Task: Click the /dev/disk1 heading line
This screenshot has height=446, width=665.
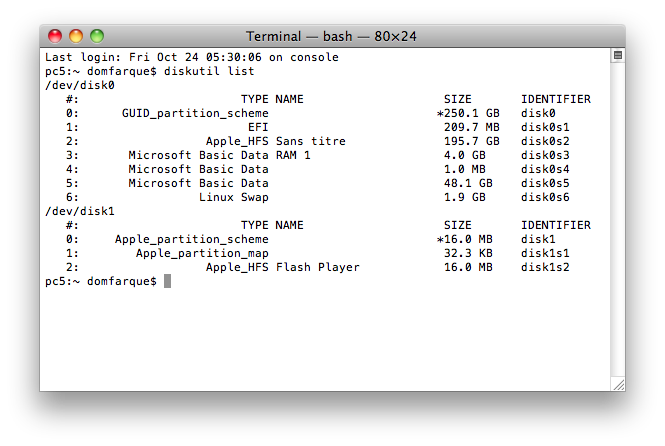Action: [80, 211]
